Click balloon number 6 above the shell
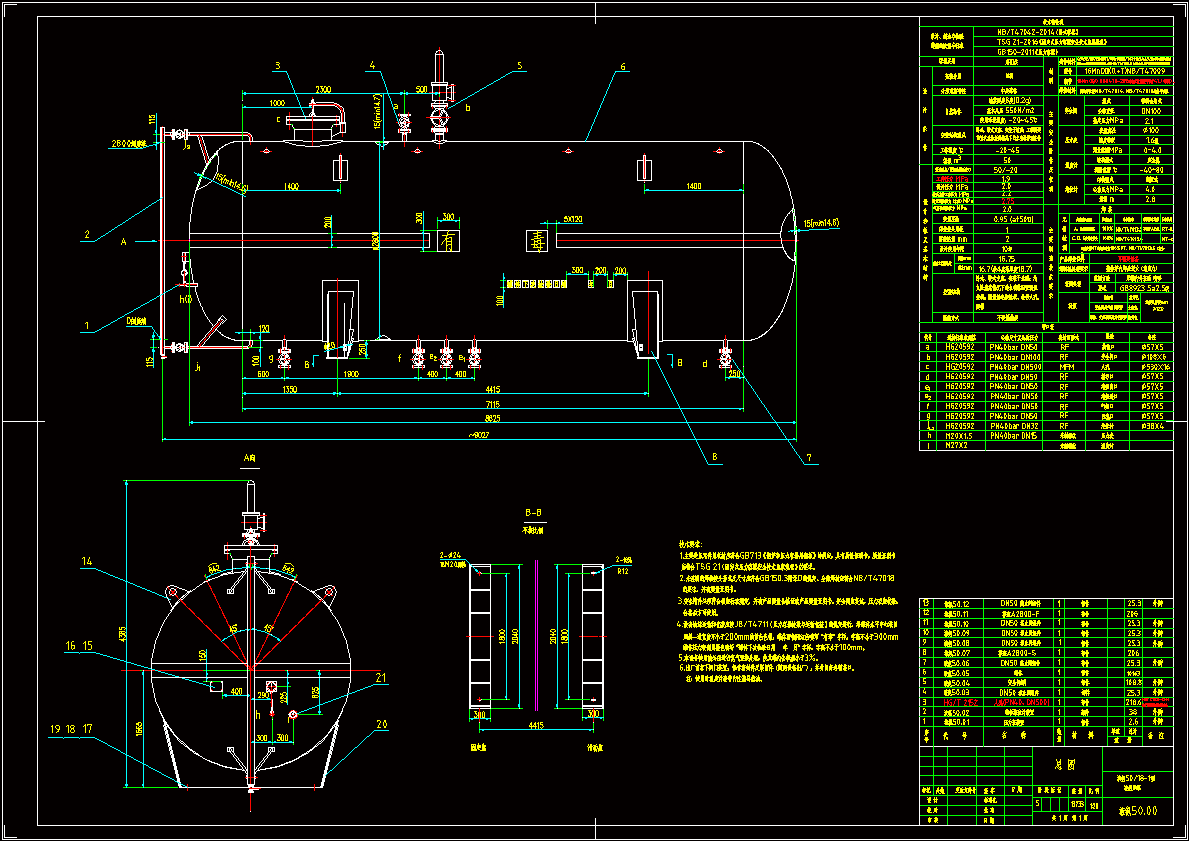This screenshot has height=841, width=1189. pyautogui.click(x=623, y=66)
